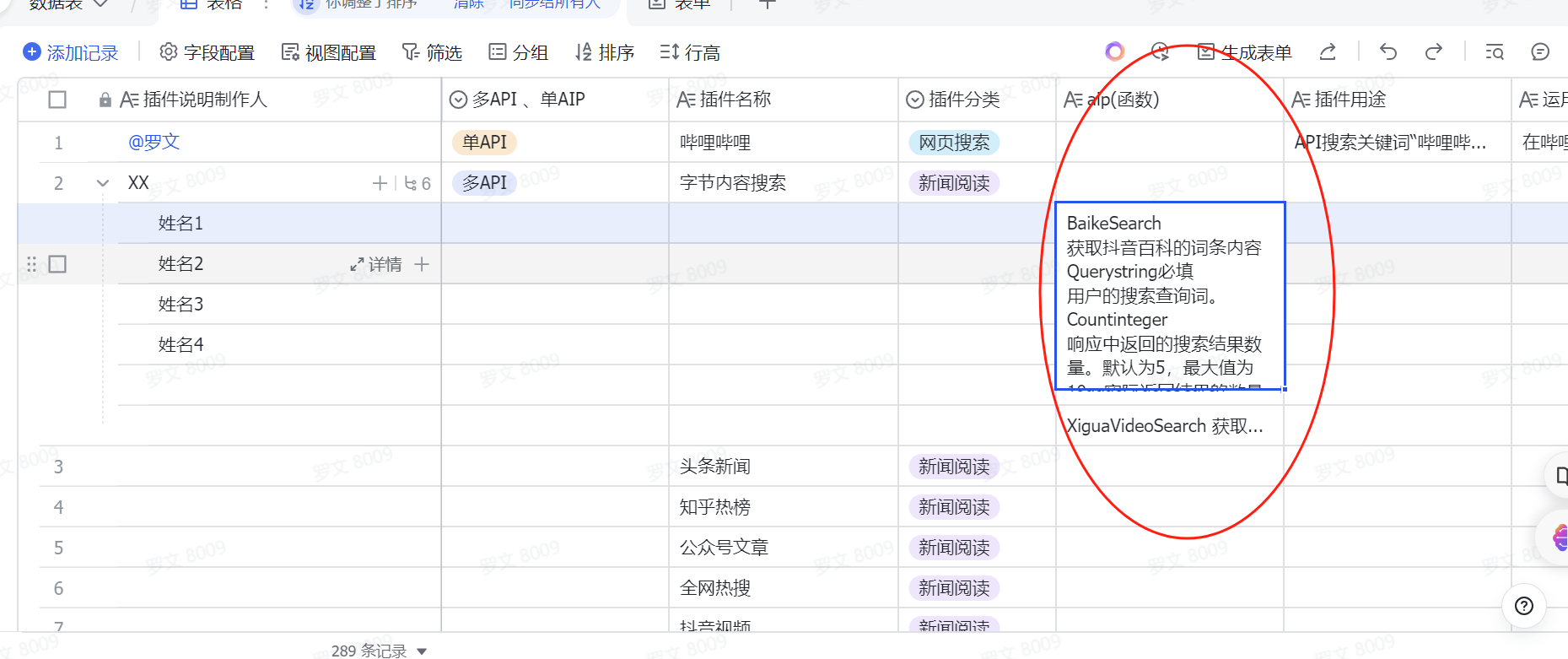Collapse the XX record with its chevron

tap(103, 183)
